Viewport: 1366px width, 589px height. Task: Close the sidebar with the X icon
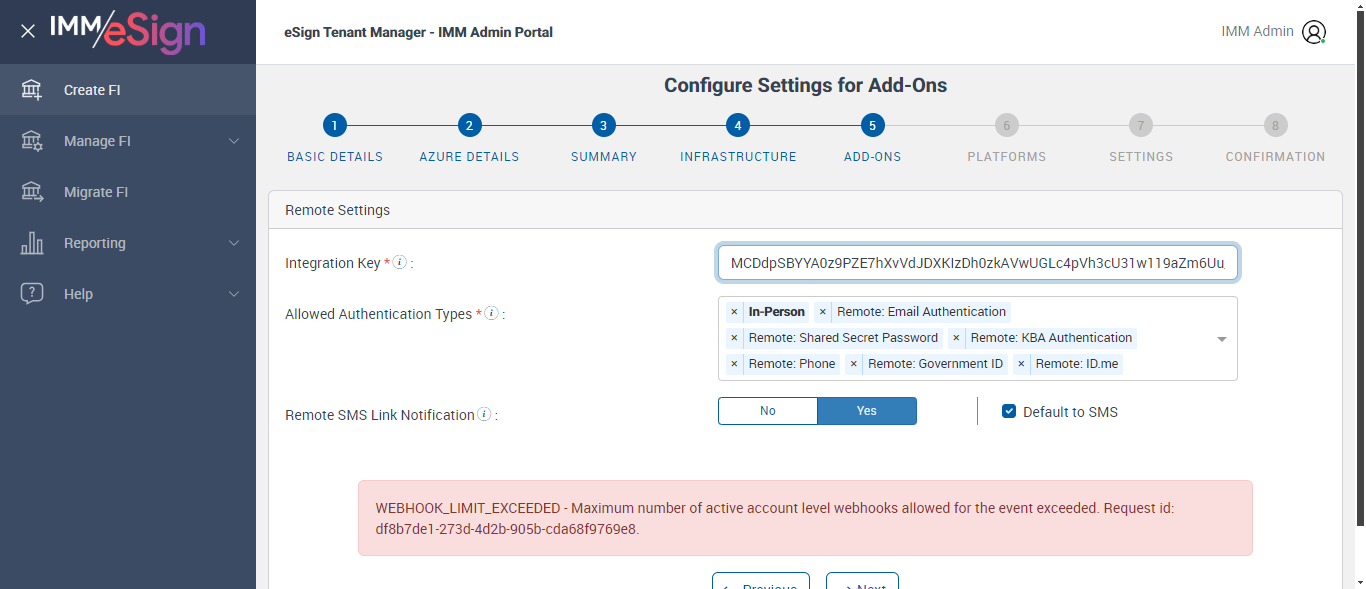click(28, 31)
